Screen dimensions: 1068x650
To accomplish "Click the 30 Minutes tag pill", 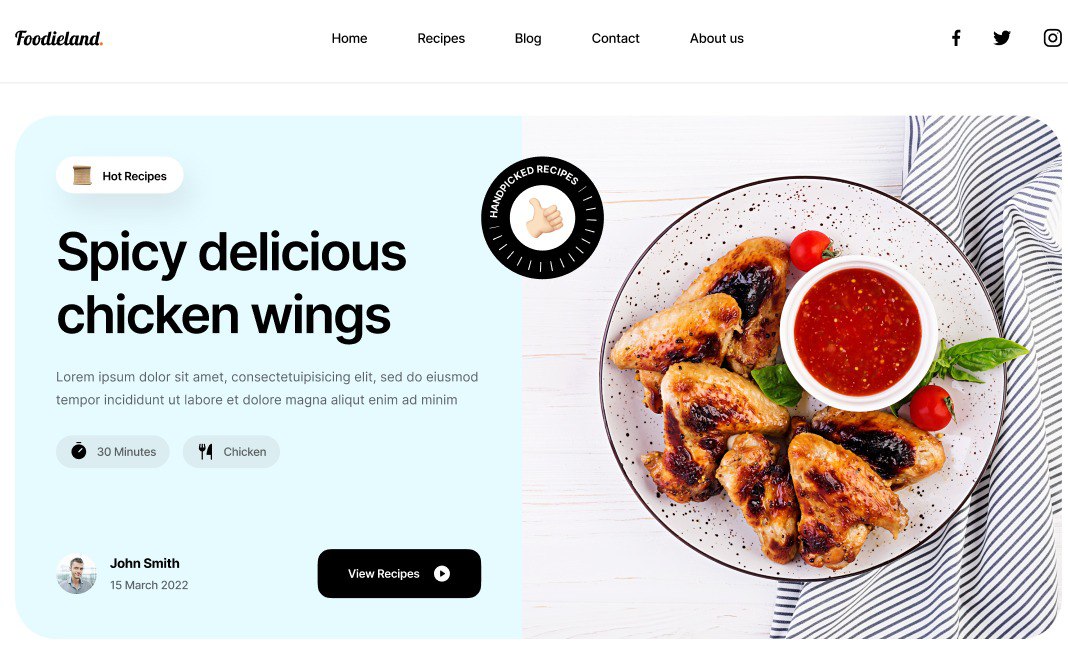I will (112, 452).
